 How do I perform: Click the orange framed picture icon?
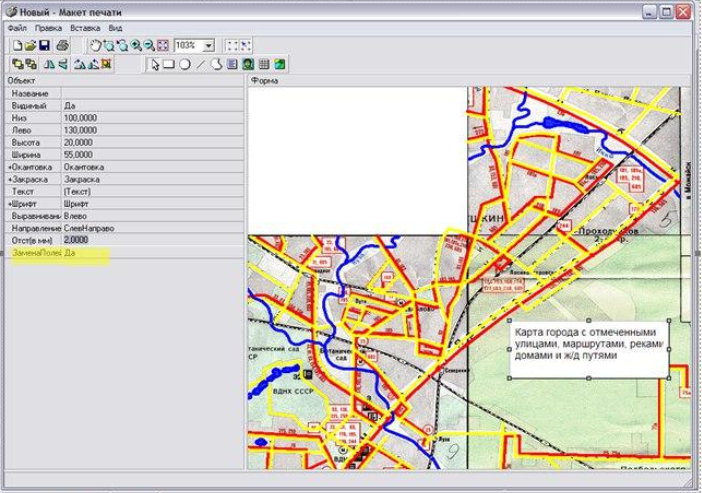[x=106, y=64]
